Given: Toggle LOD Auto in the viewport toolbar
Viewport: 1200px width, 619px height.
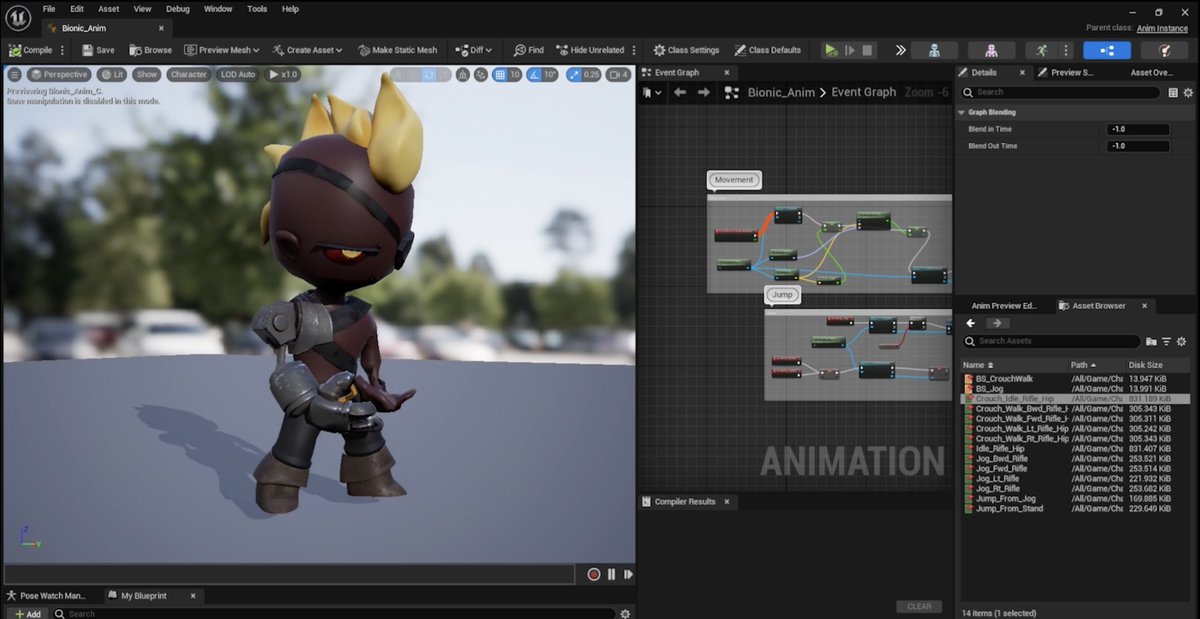Looking at the screenshot, I should click(237, 73).
